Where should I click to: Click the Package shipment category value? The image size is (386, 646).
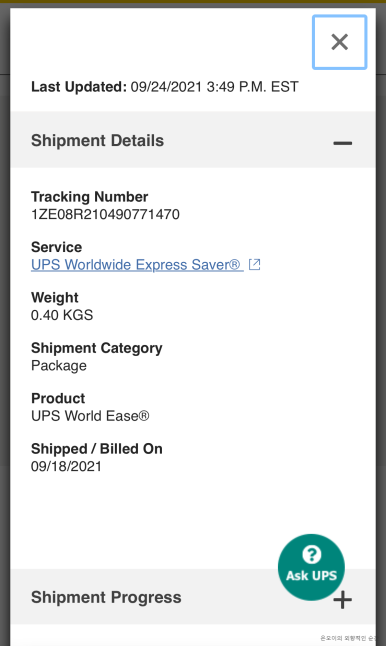click(59, 366)
